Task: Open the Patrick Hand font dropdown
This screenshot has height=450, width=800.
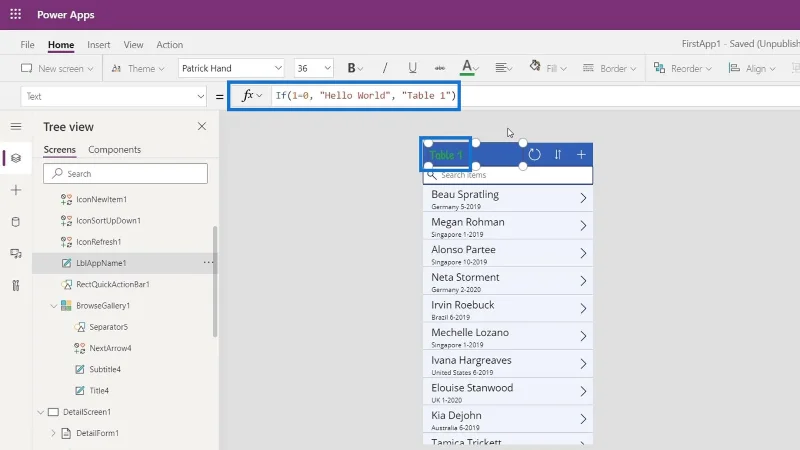Action: [231, 68]
